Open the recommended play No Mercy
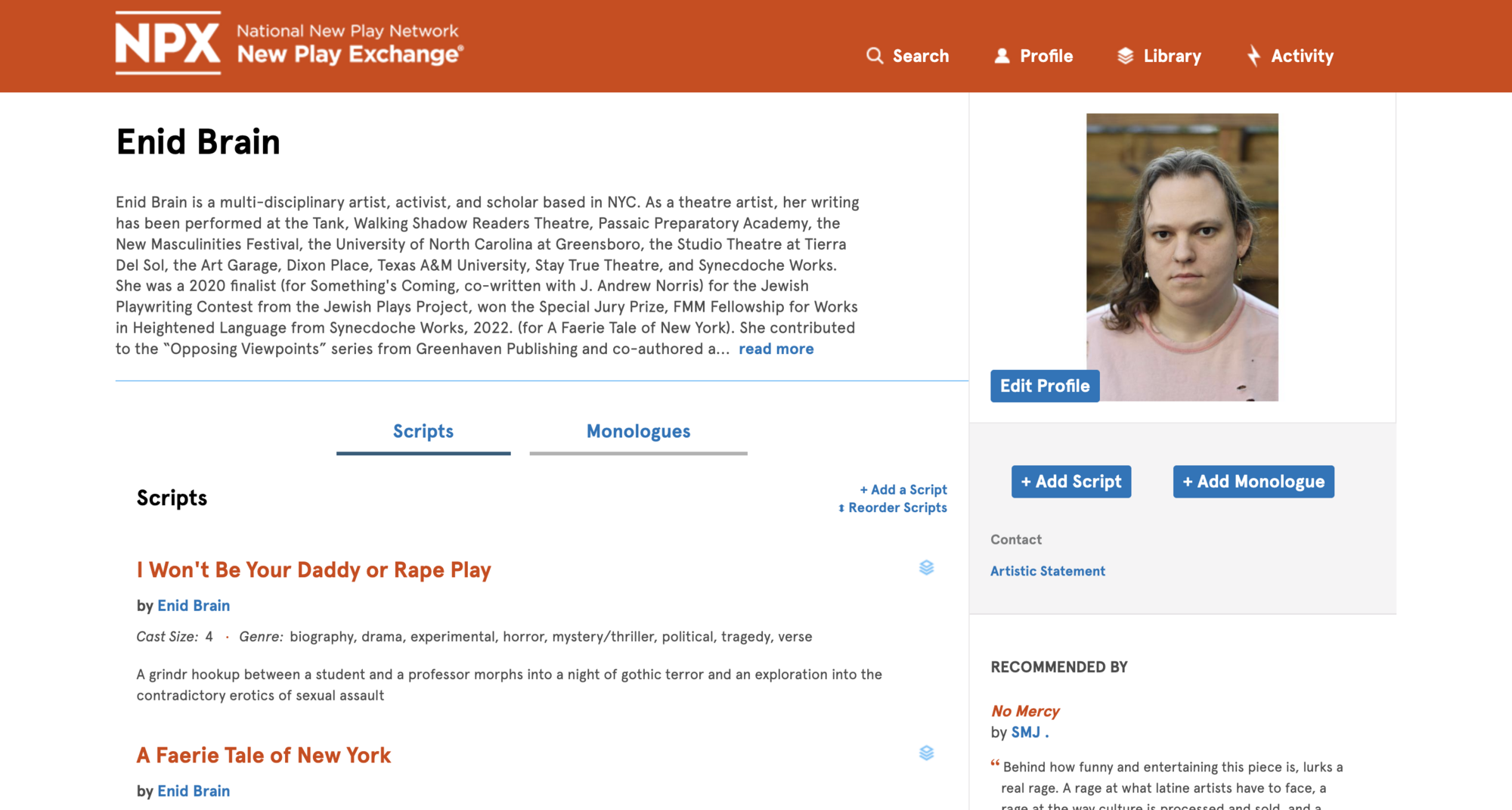This screenshot has height=810, width=1512. 1025,711
